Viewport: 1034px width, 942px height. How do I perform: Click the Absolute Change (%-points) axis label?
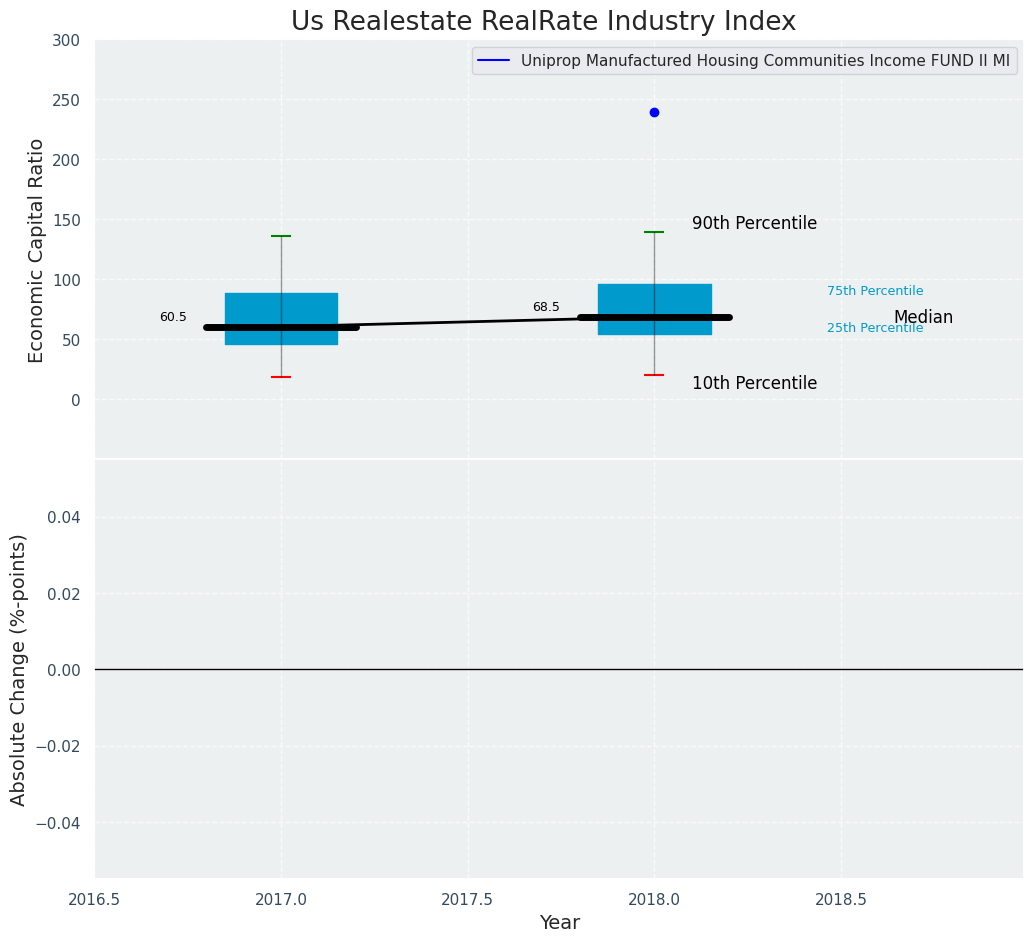[19, 669]
